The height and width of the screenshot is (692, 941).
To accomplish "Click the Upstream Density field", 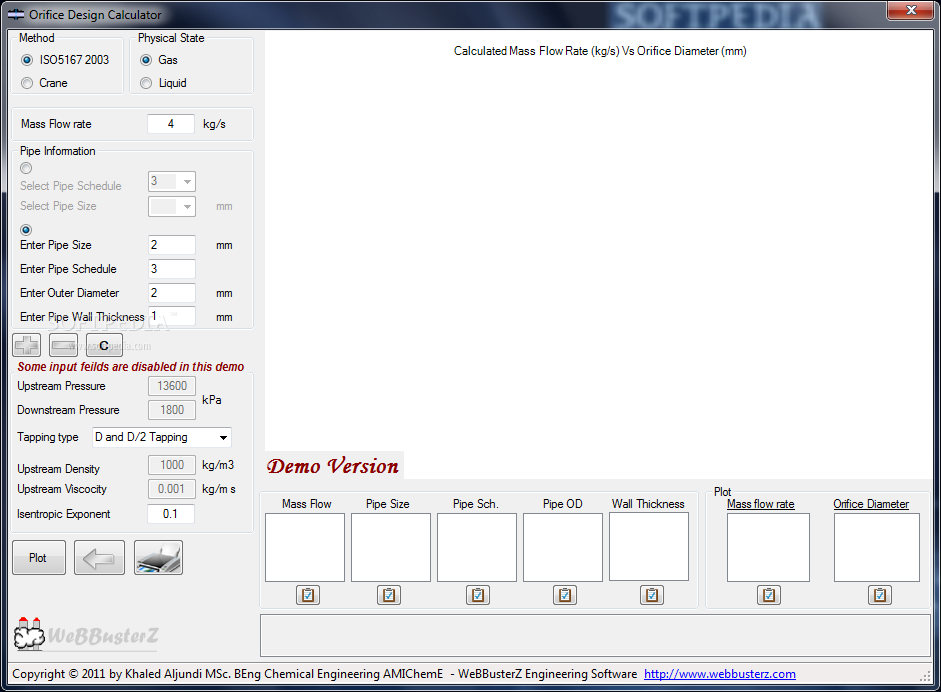I will (x=172, y=465).
